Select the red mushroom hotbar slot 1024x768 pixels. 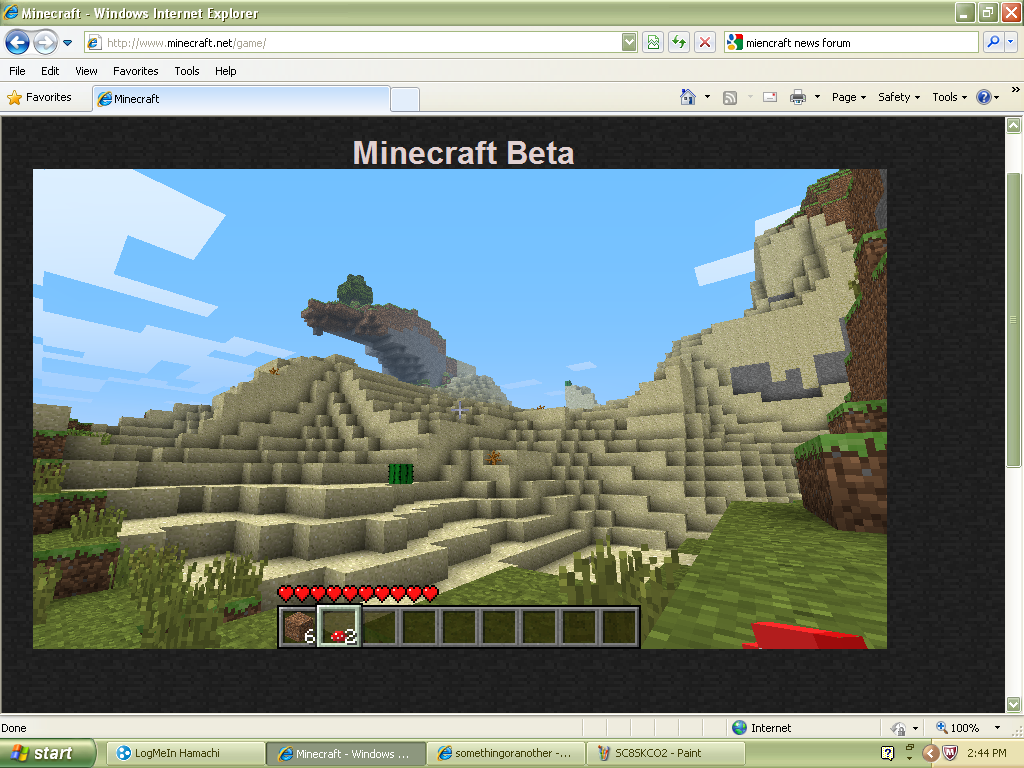[338, 626]
